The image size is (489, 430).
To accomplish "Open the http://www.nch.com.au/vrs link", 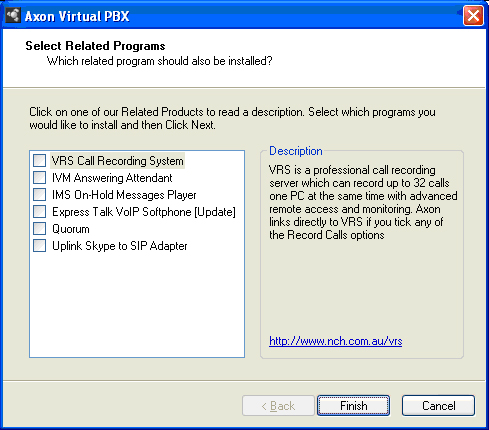I will pos(336,341).
